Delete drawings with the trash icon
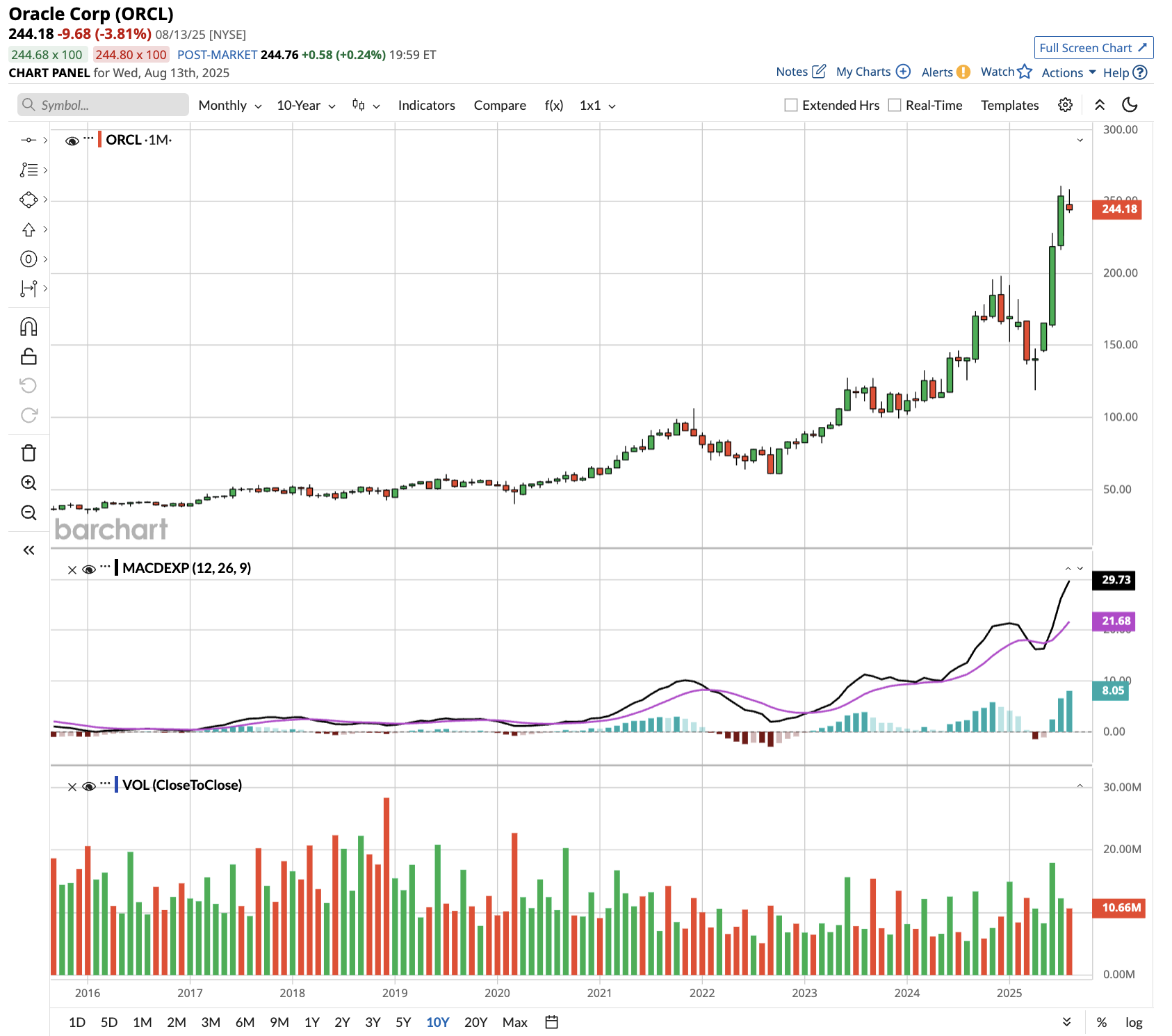 29,453
